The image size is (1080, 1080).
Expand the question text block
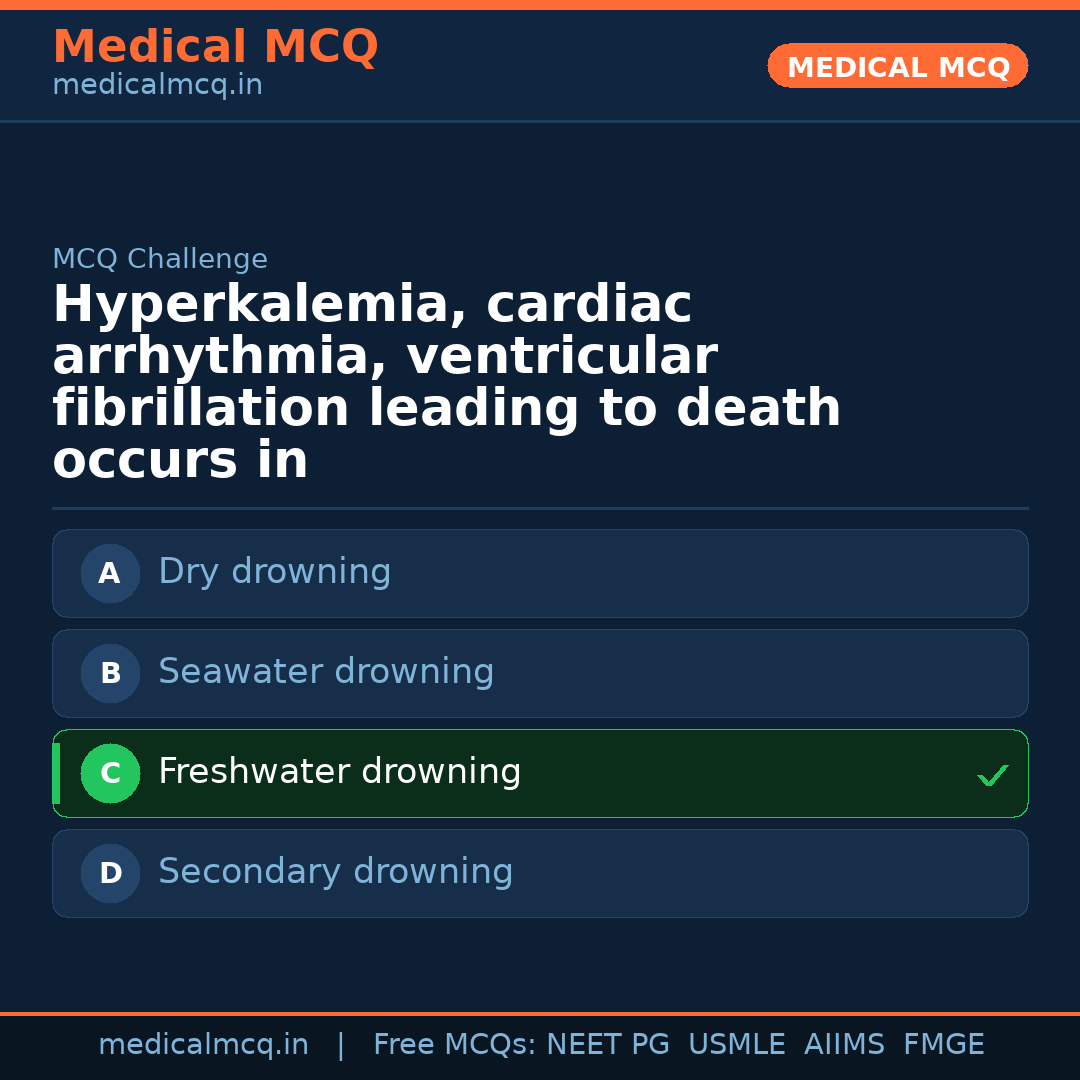(x=447, y=380)
